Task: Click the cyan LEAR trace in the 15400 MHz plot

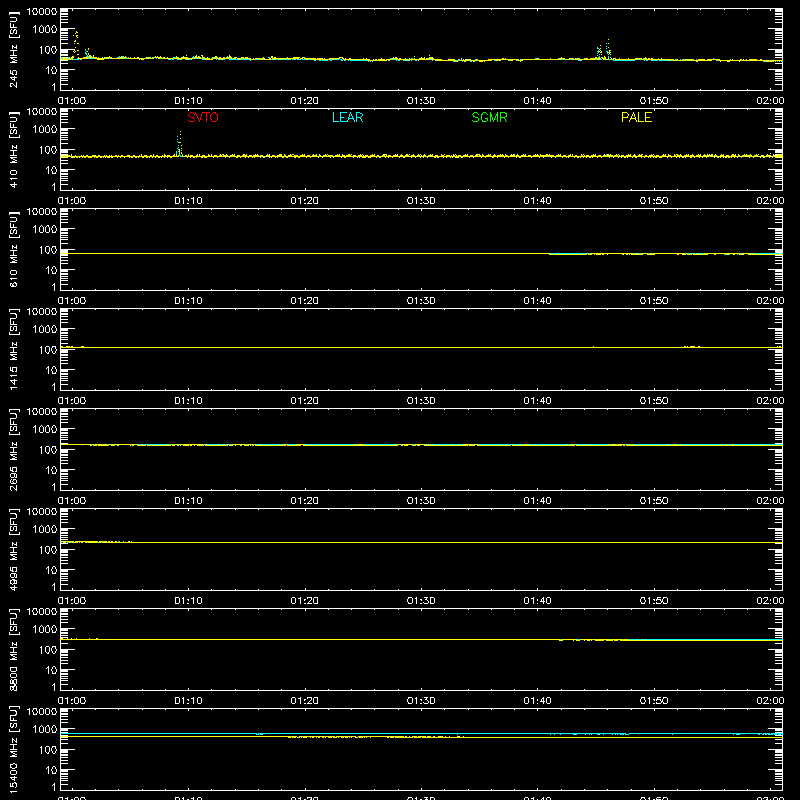Action: [421, 734]
